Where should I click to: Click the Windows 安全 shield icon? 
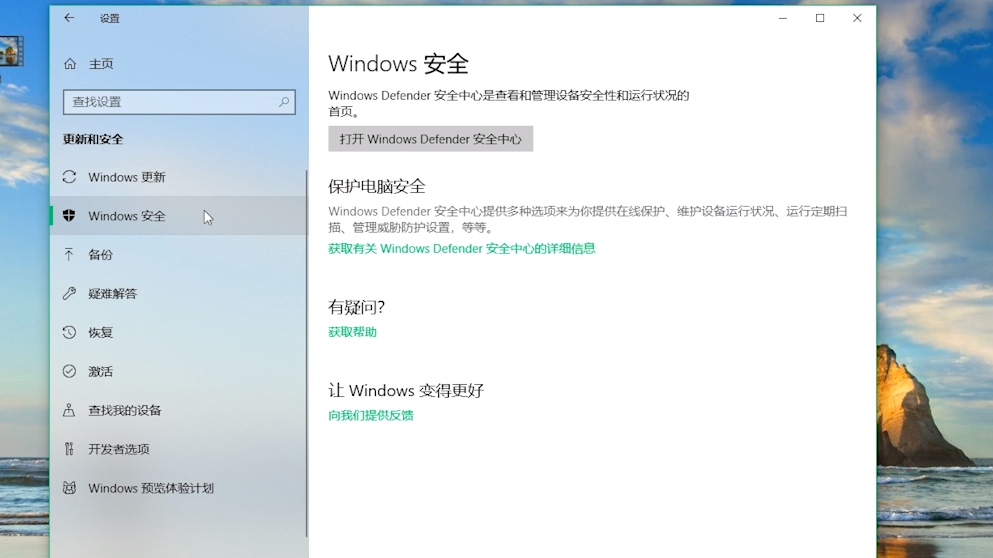(69, 215)
